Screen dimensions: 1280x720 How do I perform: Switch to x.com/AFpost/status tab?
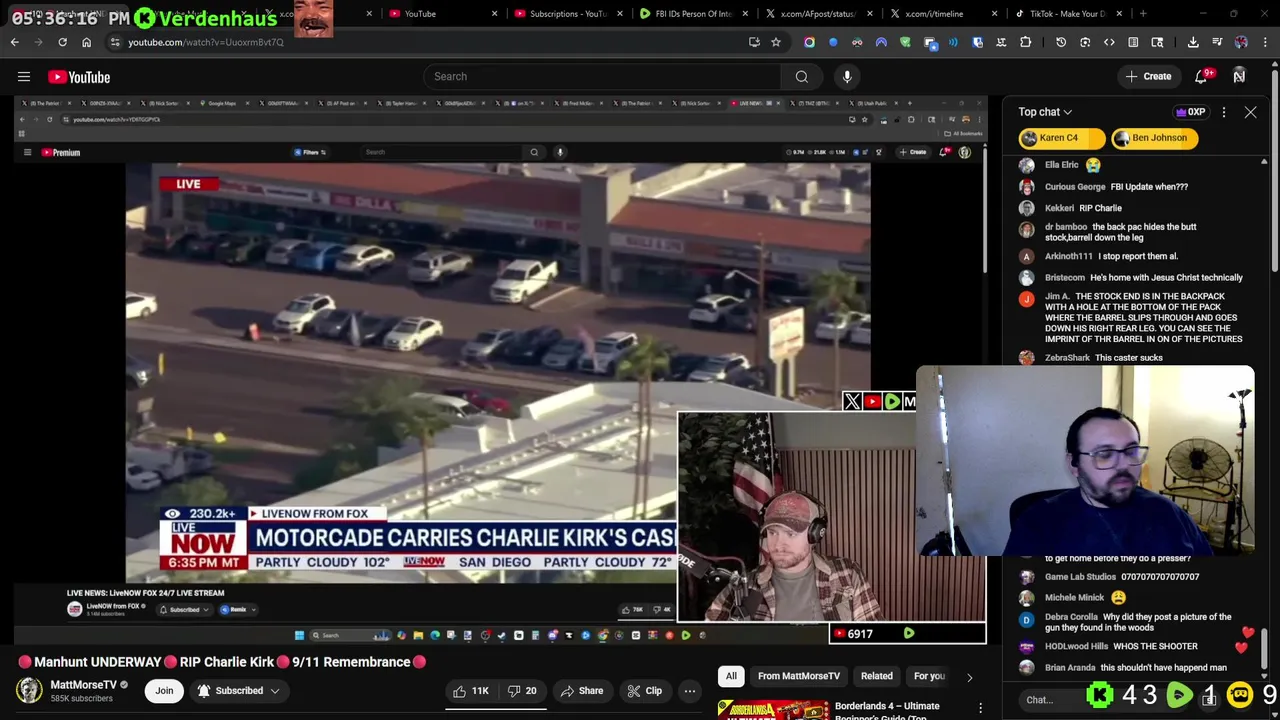816,14
